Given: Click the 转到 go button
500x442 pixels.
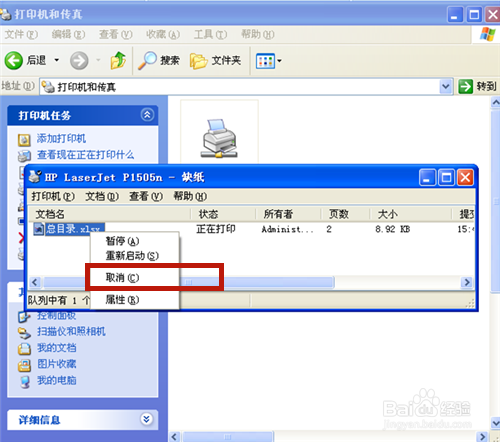Looking at the screenshot, I should click(477, 87).
